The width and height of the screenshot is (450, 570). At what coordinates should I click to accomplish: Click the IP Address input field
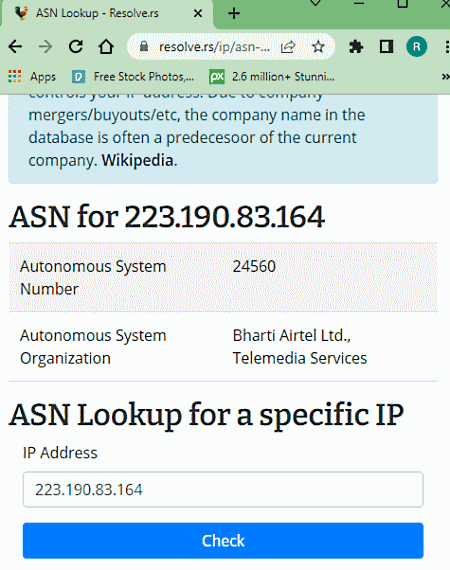pyautogui.click(x=223, y=489)
